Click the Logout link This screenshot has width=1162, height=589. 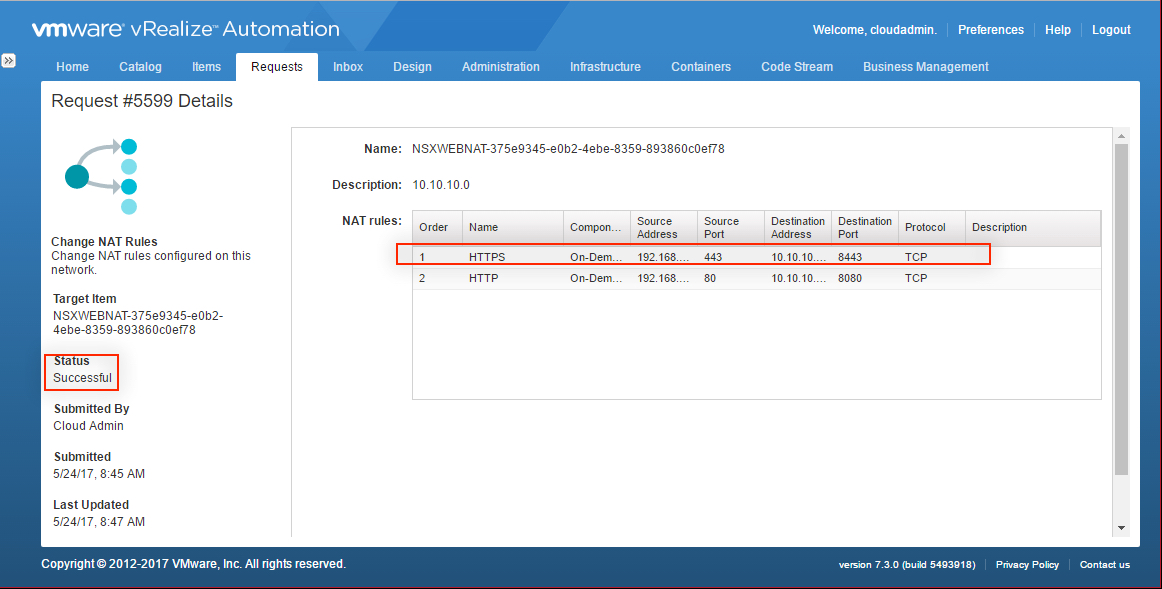click(x=1111, y=30)
